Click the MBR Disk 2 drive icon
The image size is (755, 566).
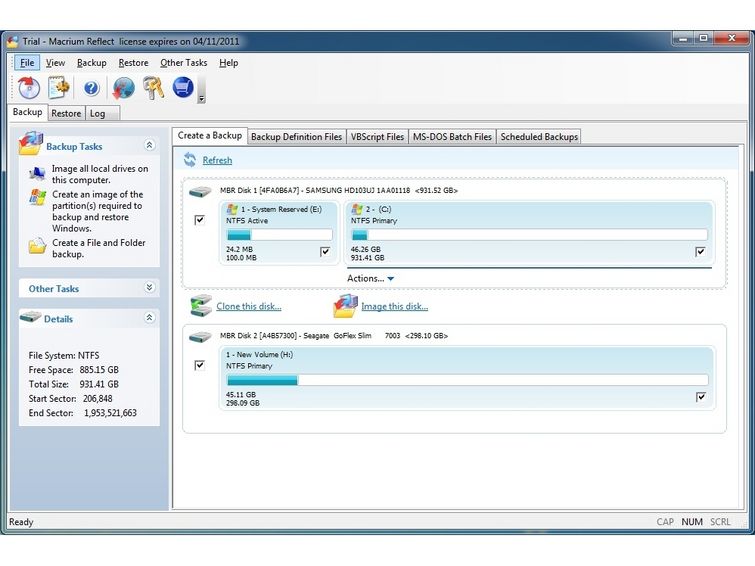[200, 337]
